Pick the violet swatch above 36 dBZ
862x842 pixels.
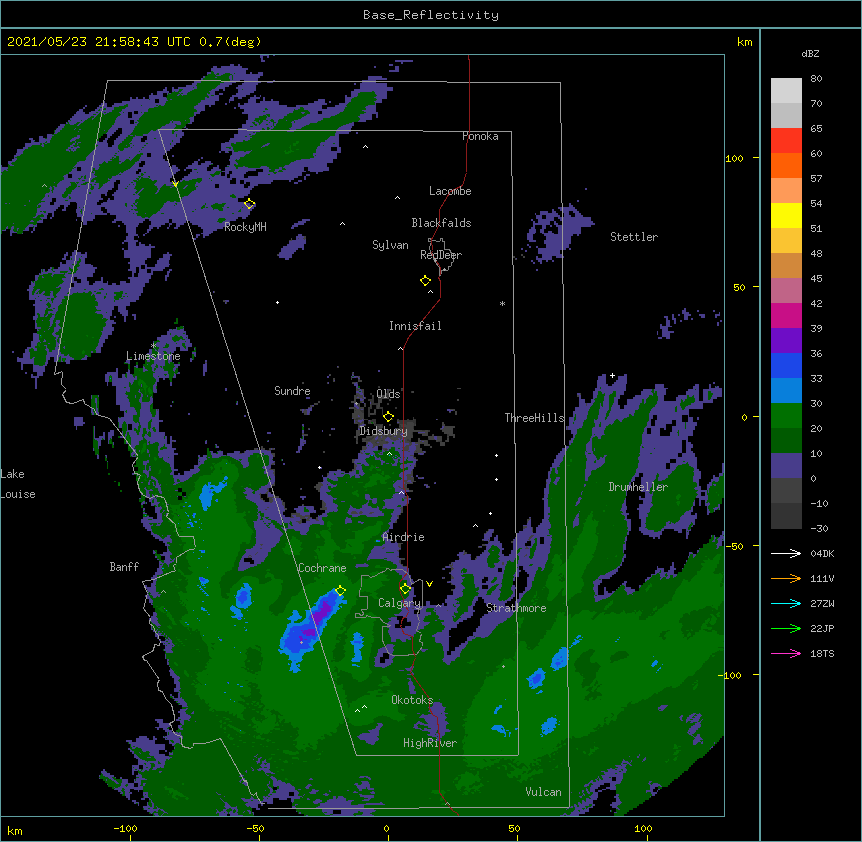click(786, 341)
